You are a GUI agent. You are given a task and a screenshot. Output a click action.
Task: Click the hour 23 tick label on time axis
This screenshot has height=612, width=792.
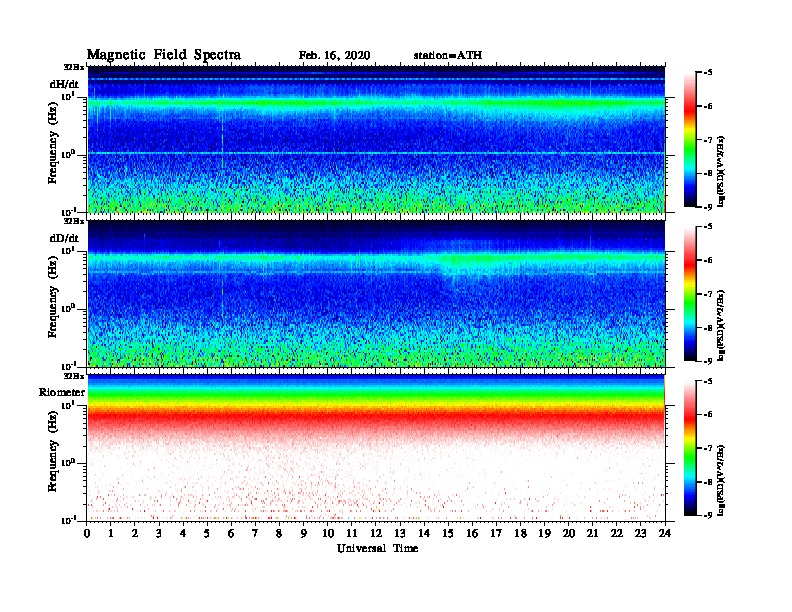(640, 533)
